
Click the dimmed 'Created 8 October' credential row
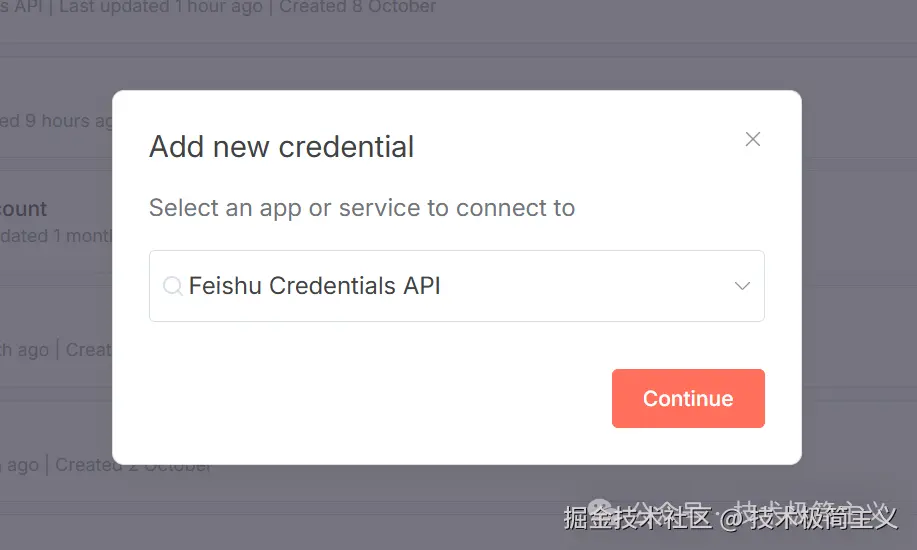pyautogui.click(x=357, y=7)
